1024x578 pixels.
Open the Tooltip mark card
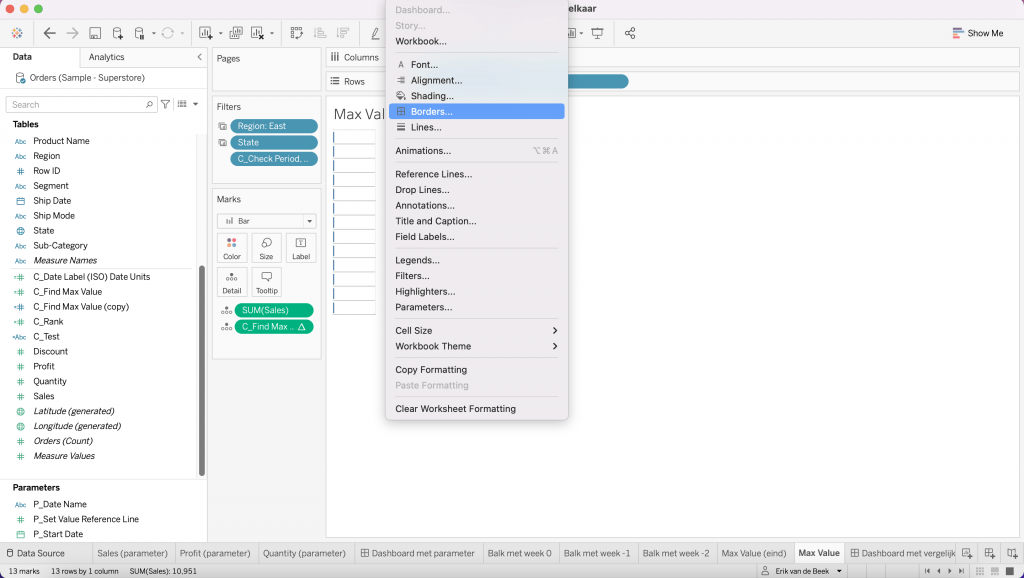[266, 282]
